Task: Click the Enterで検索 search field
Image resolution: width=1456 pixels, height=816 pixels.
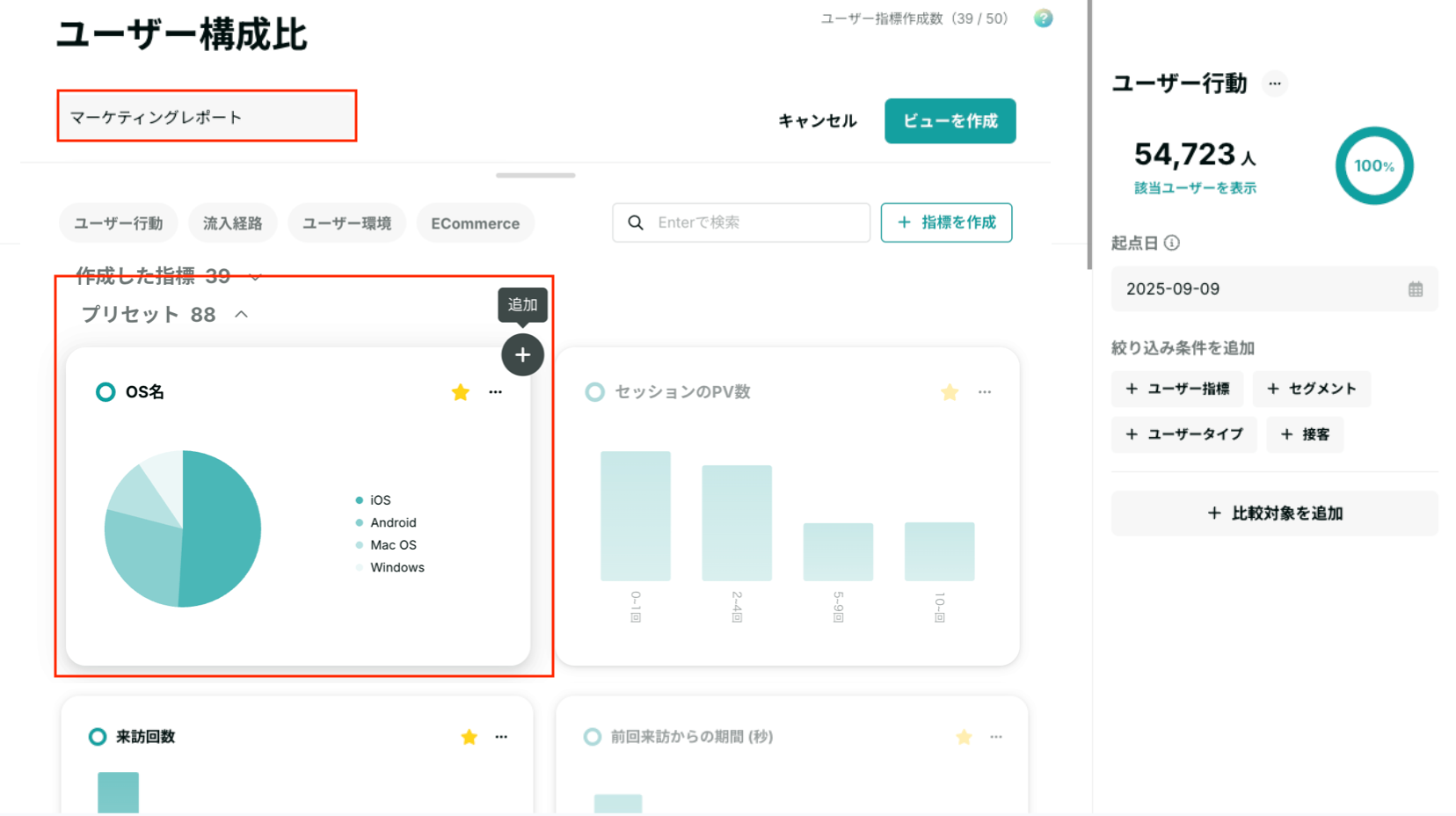Action: [x=741, y=222]
